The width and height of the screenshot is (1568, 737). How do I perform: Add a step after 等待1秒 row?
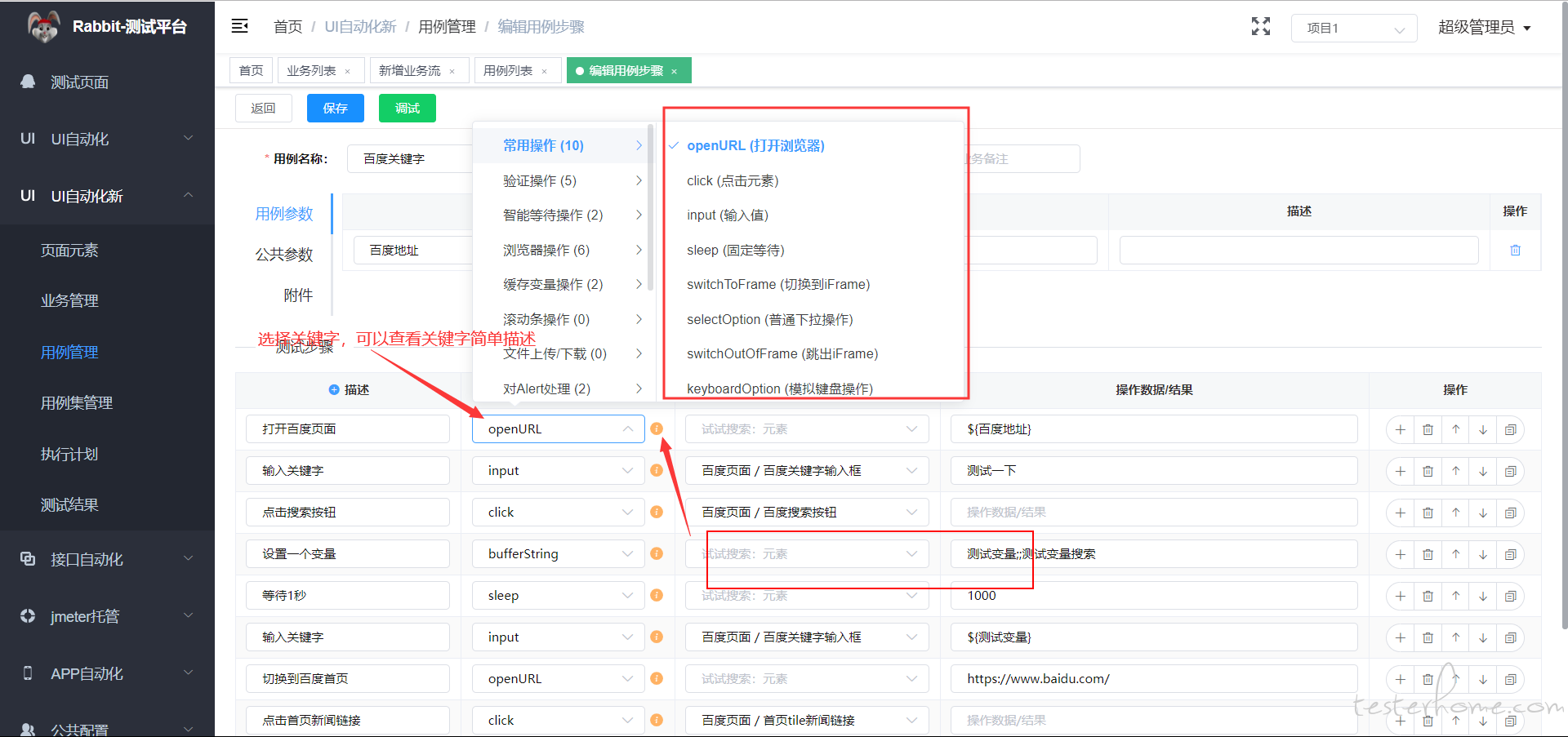pyautogui.click(x=1401, y=596)
